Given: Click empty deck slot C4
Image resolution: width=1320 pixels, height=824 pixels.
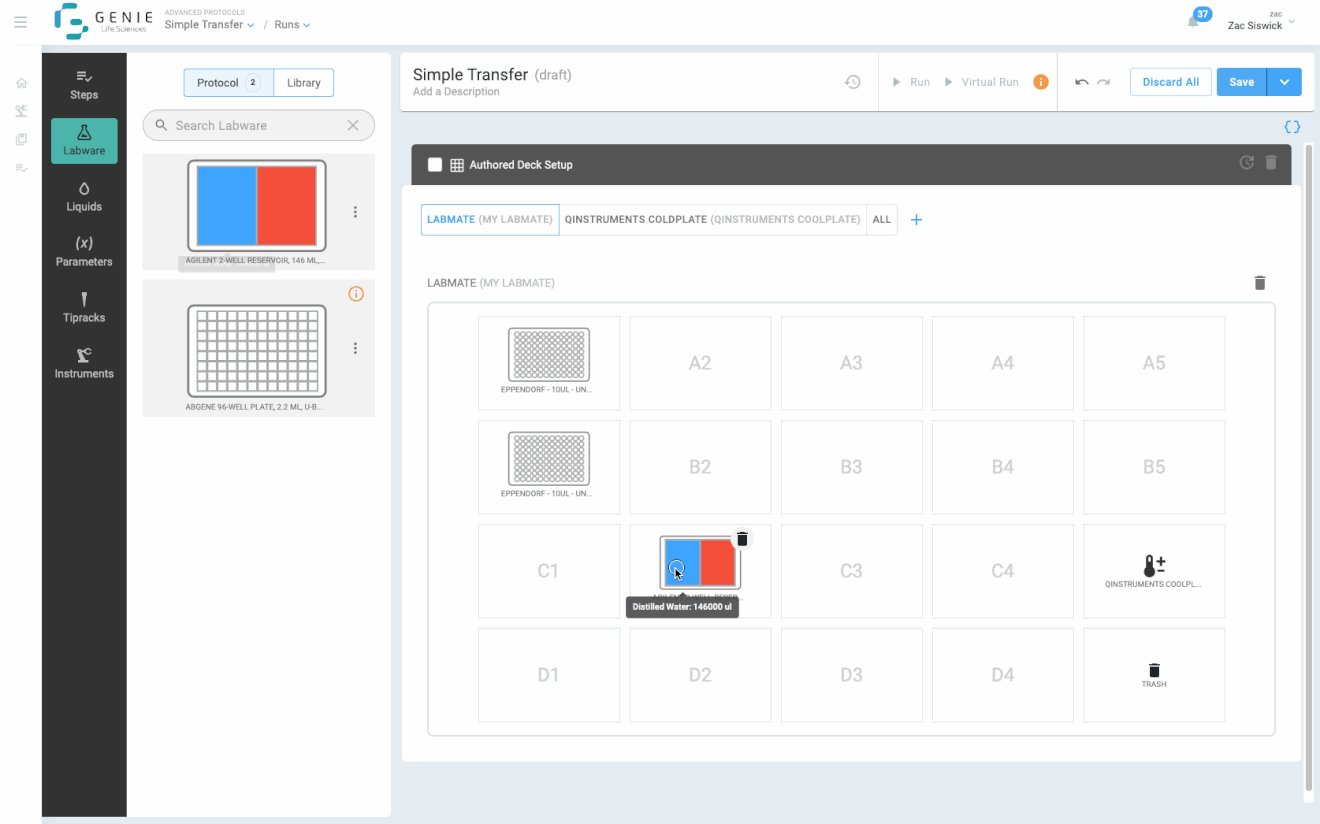Looking at the screenshot, I should 1003,571.
